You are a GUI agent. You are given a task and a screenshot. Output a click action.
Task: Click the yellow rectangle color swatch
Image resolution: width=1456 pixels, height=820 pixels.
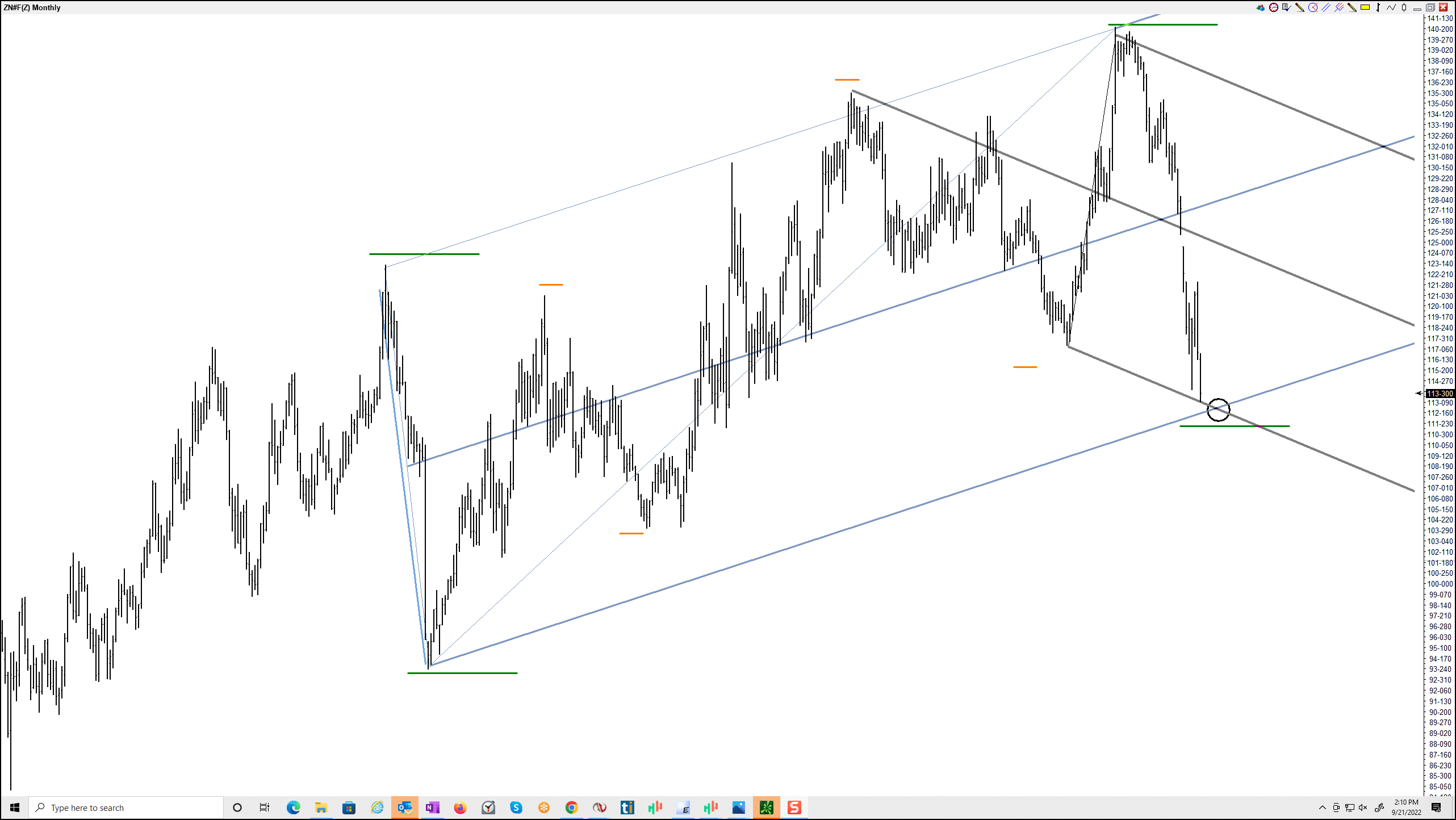(1365, 7)
